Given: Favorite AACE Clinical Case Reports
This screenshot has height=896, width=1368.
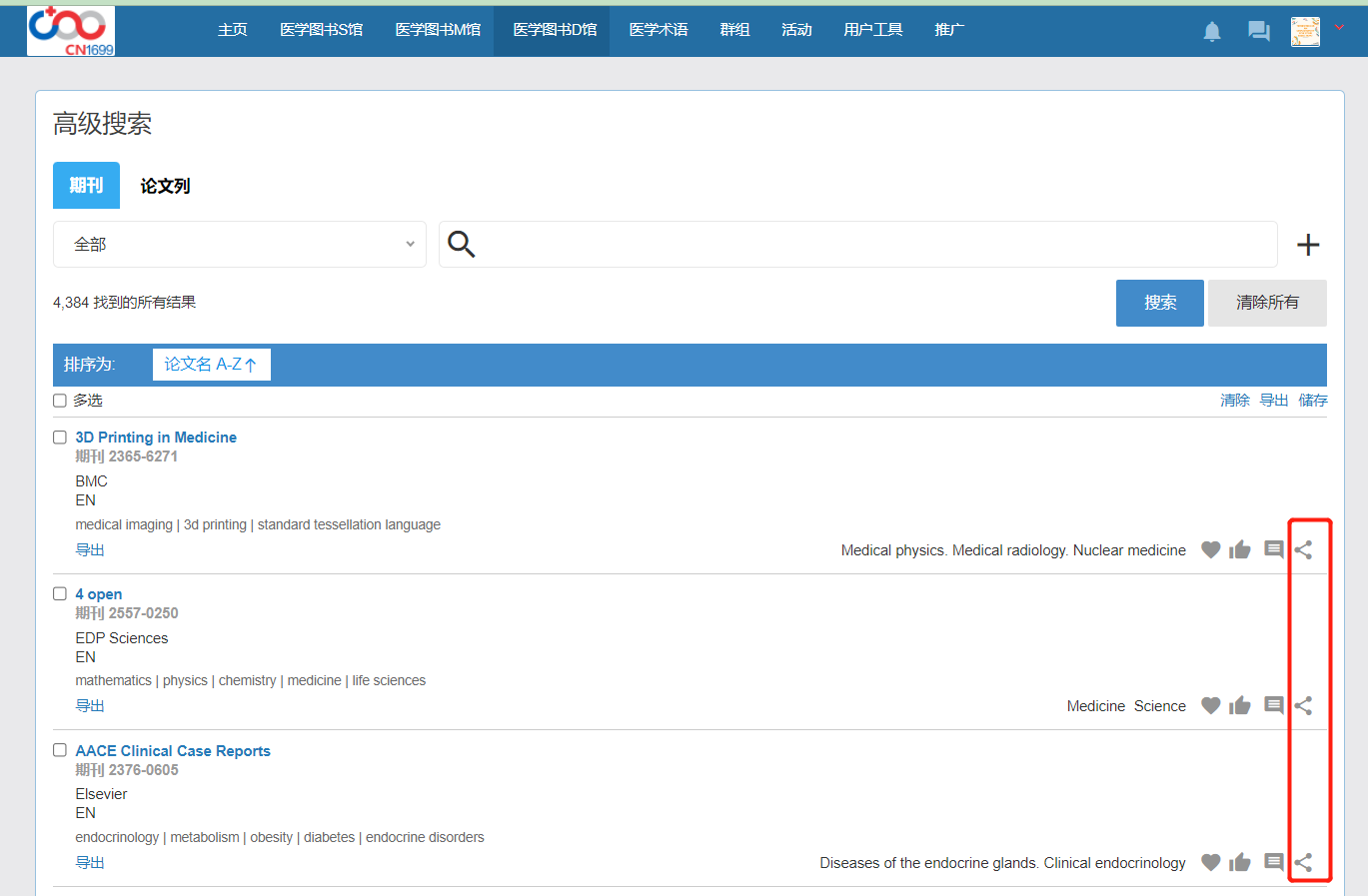Looking at the screenshot, I should tap(1210, 862).
